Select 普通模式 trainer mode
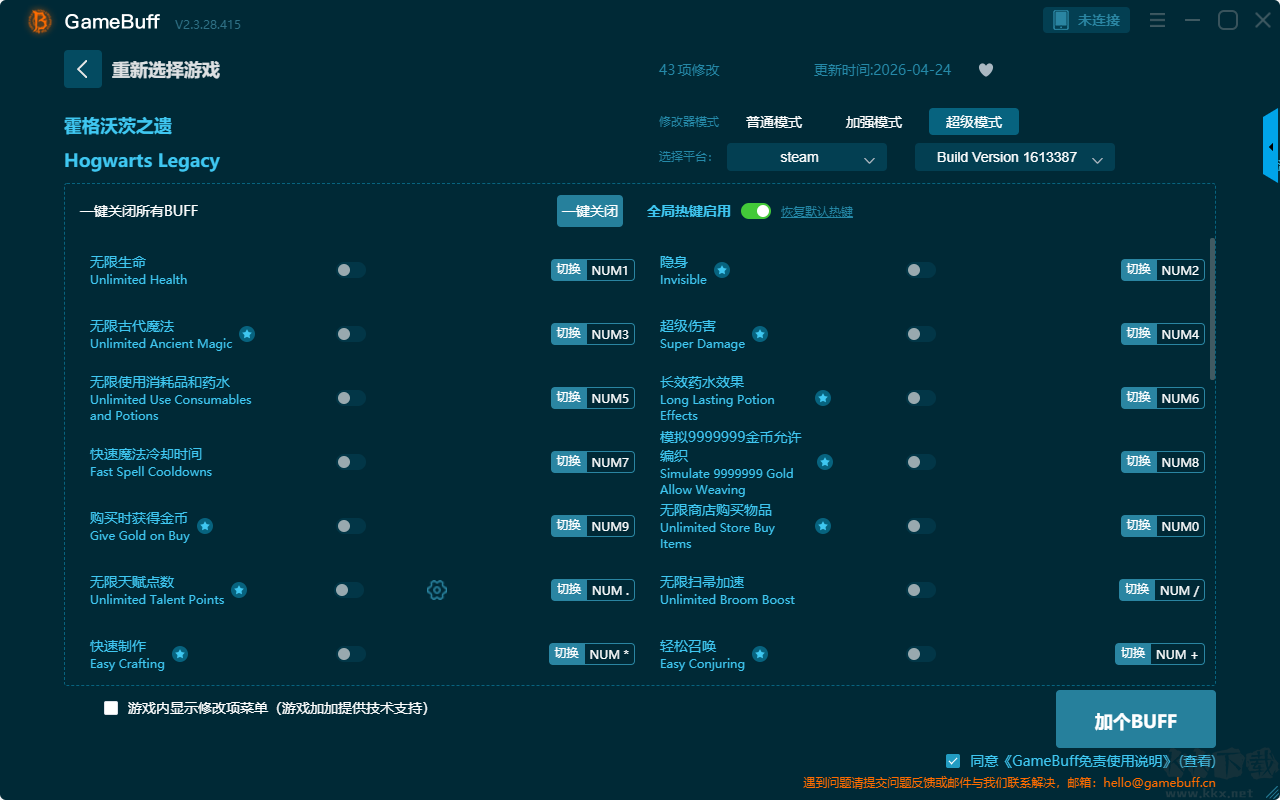Screen dimensions: 1280x800 point(774,122)
